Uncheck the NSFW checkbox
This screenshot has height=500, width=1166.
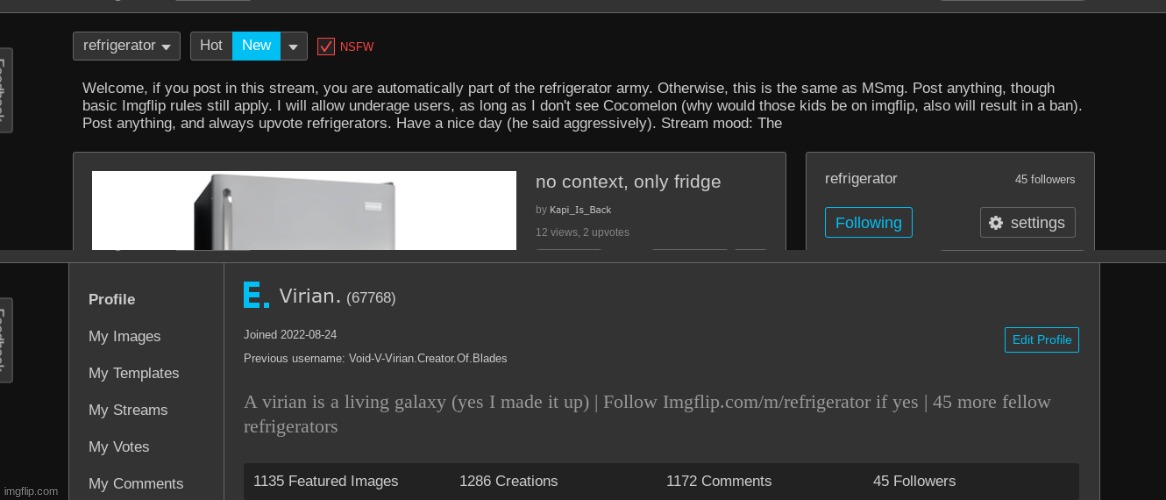pos(326,46)
